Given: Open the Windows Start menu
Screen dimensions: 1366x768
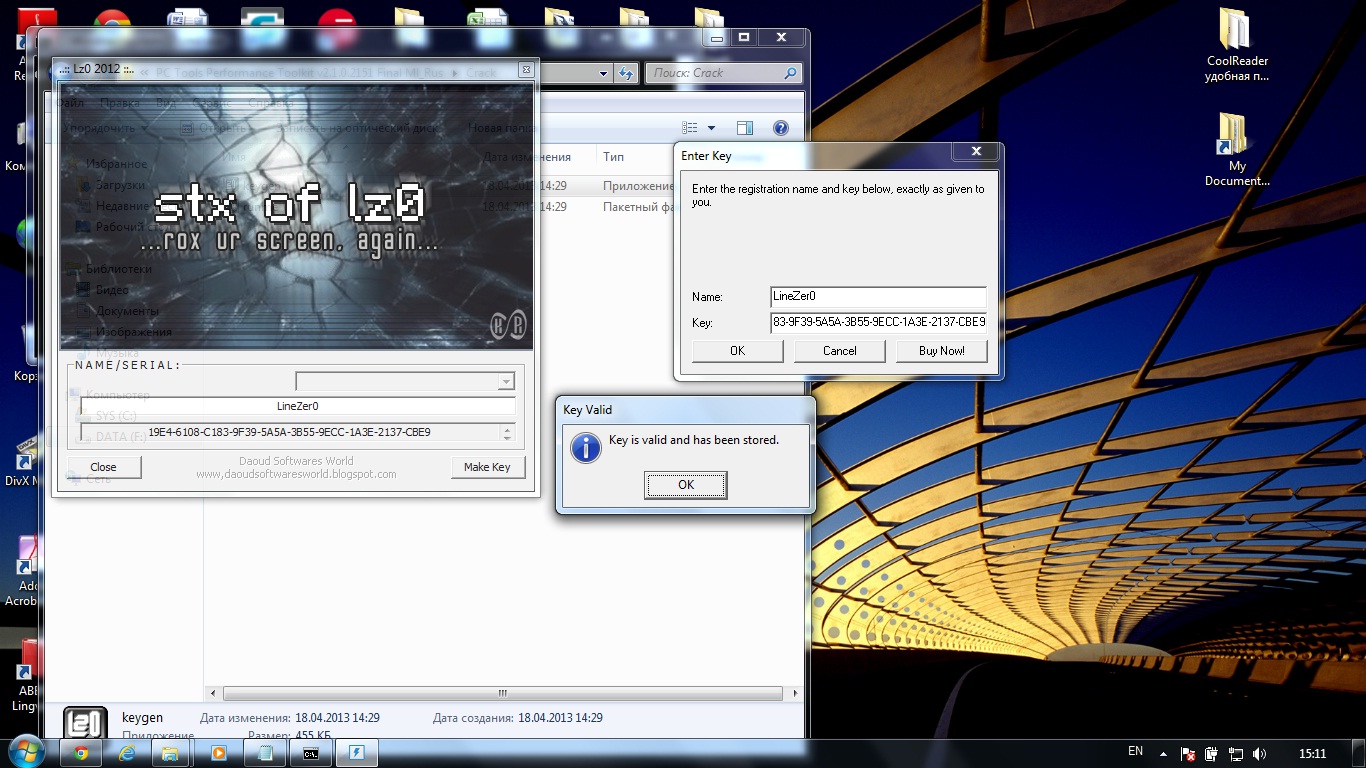Looking at the screenshot, I should (26, 753).
